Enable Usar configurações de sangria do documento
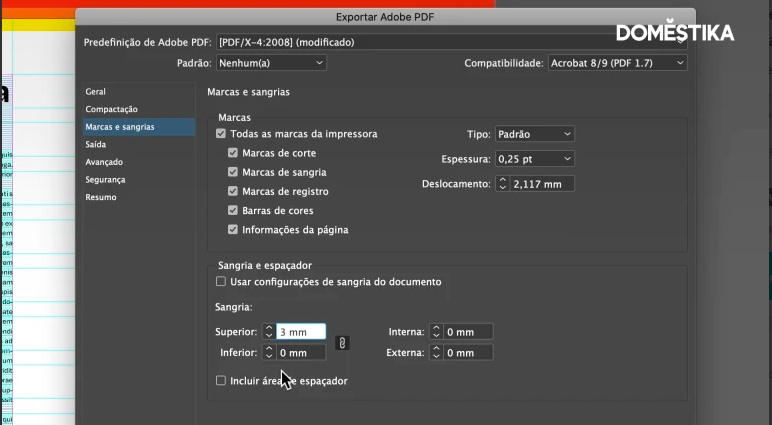The width and height of the screenshot is (772, 425). [221, 282]
